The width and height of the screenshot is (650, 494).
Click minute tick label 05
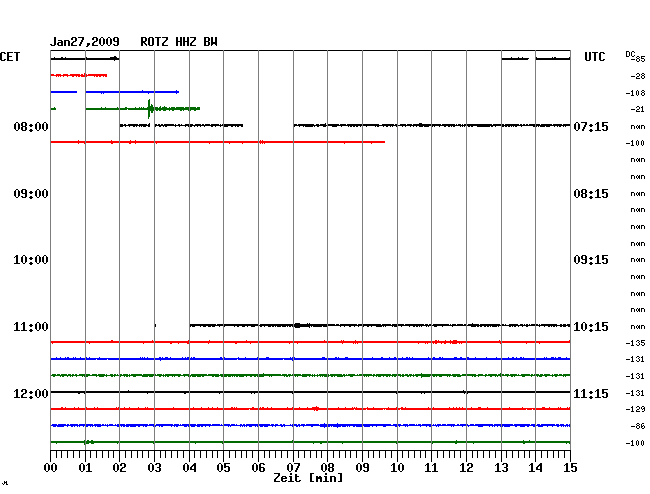tap(223, 467)
